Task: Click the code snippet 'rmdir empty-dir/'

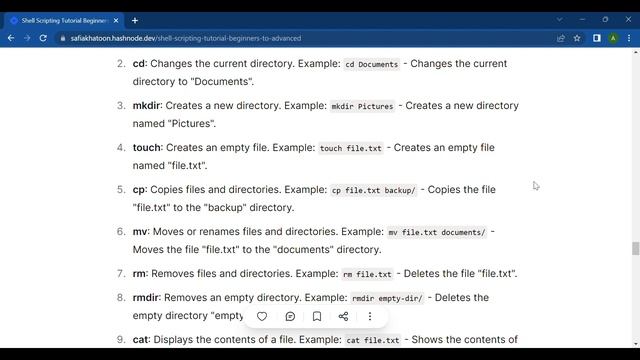Action: pyautogui.click(x=387, y=299)
